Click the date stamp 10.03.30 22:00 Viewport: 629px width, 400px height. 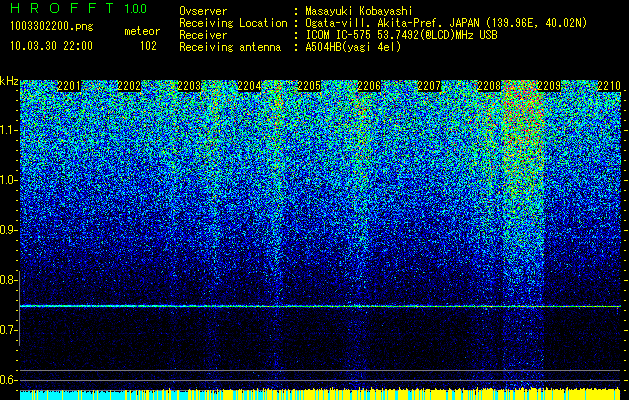[x=52, y=46]
